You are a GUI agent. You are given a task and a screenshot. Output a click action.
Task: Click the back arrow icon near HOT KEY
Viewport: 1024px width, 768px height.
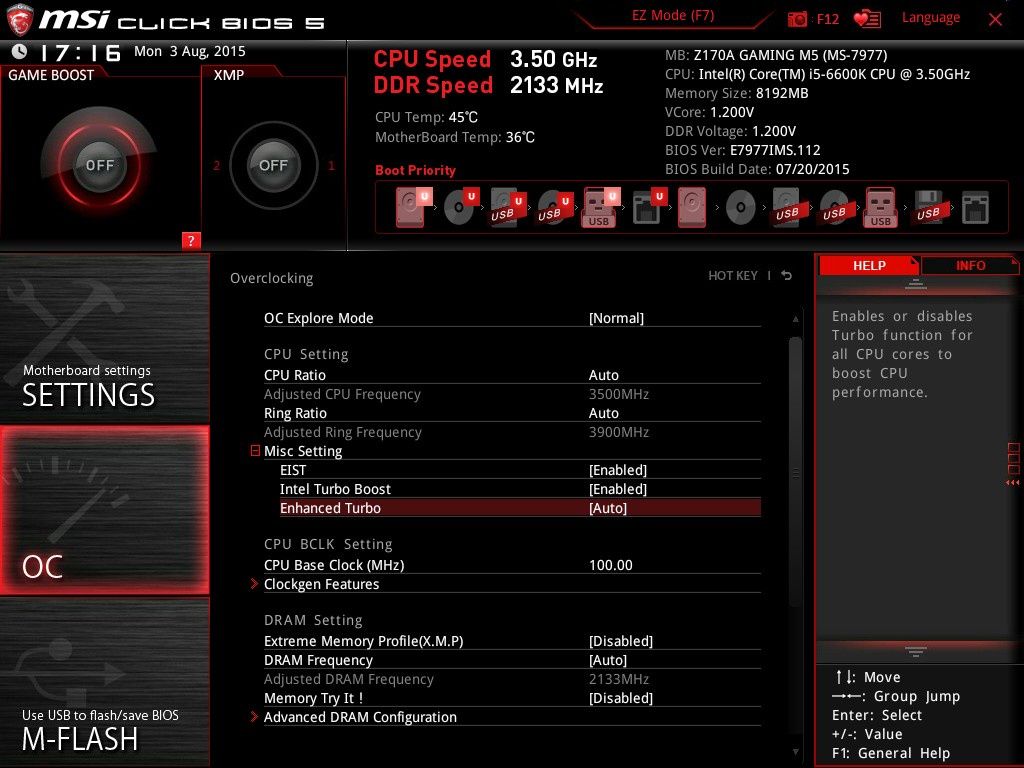click(787, 276)
